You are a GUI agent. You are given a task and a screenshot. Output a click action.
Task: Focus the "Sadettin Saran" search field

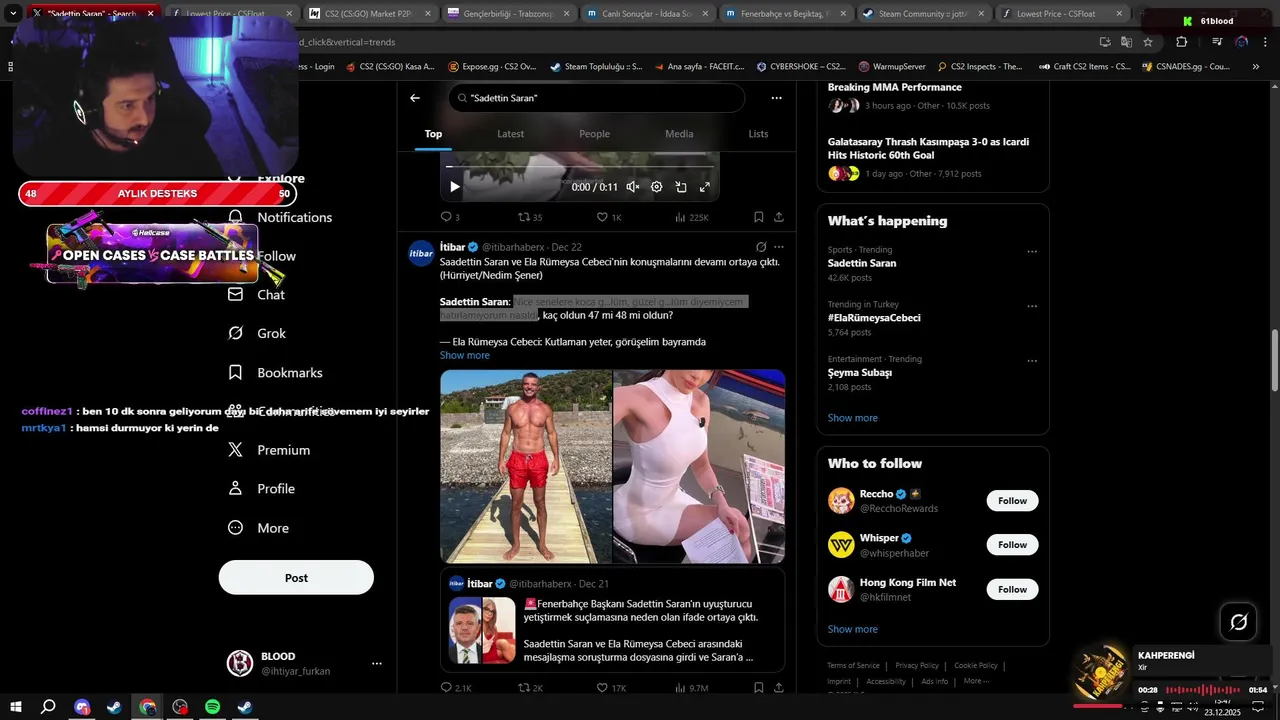click(597, 98)
